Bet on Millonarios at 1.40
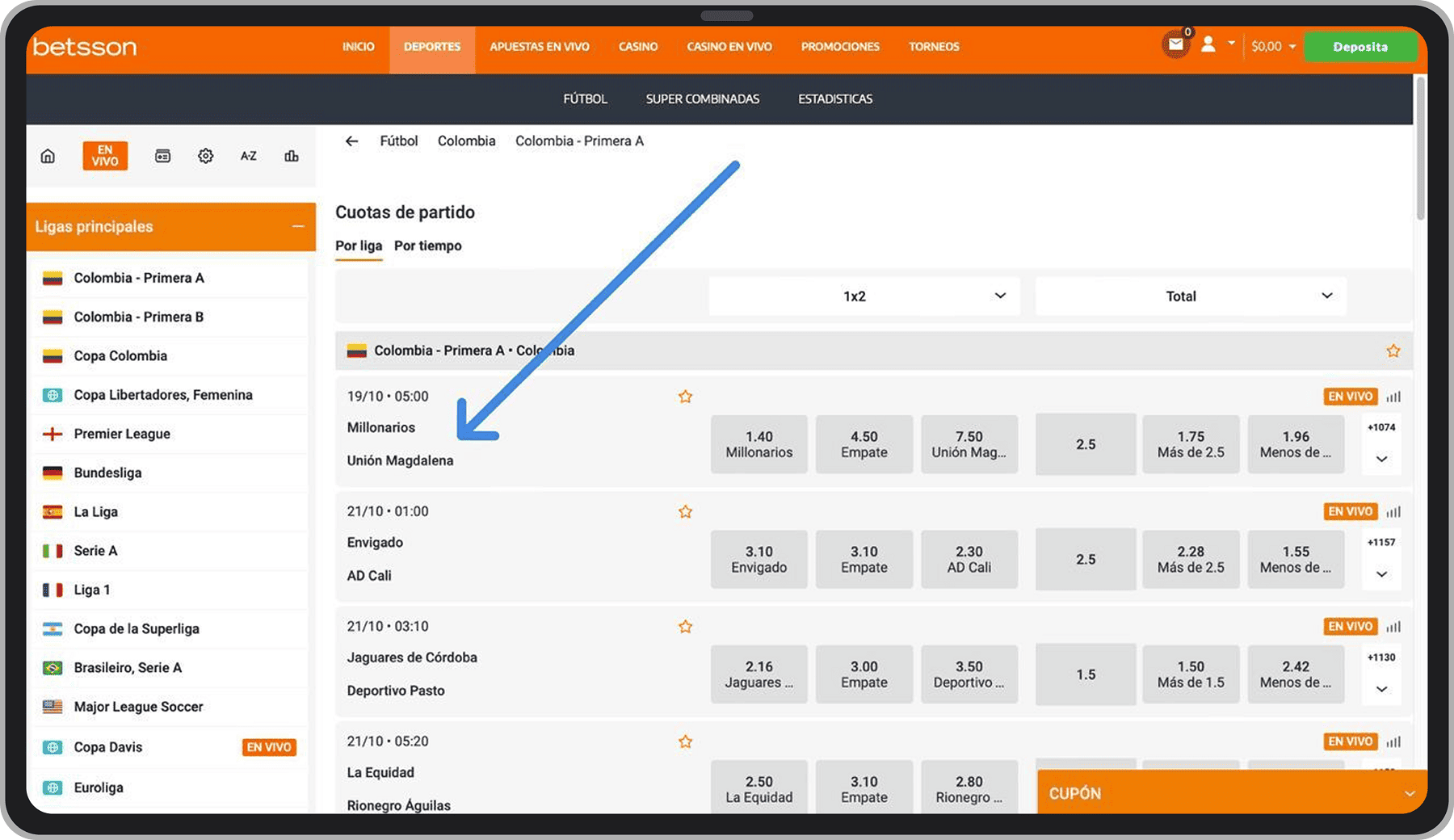1454x840 pixels. pos(759,444)
